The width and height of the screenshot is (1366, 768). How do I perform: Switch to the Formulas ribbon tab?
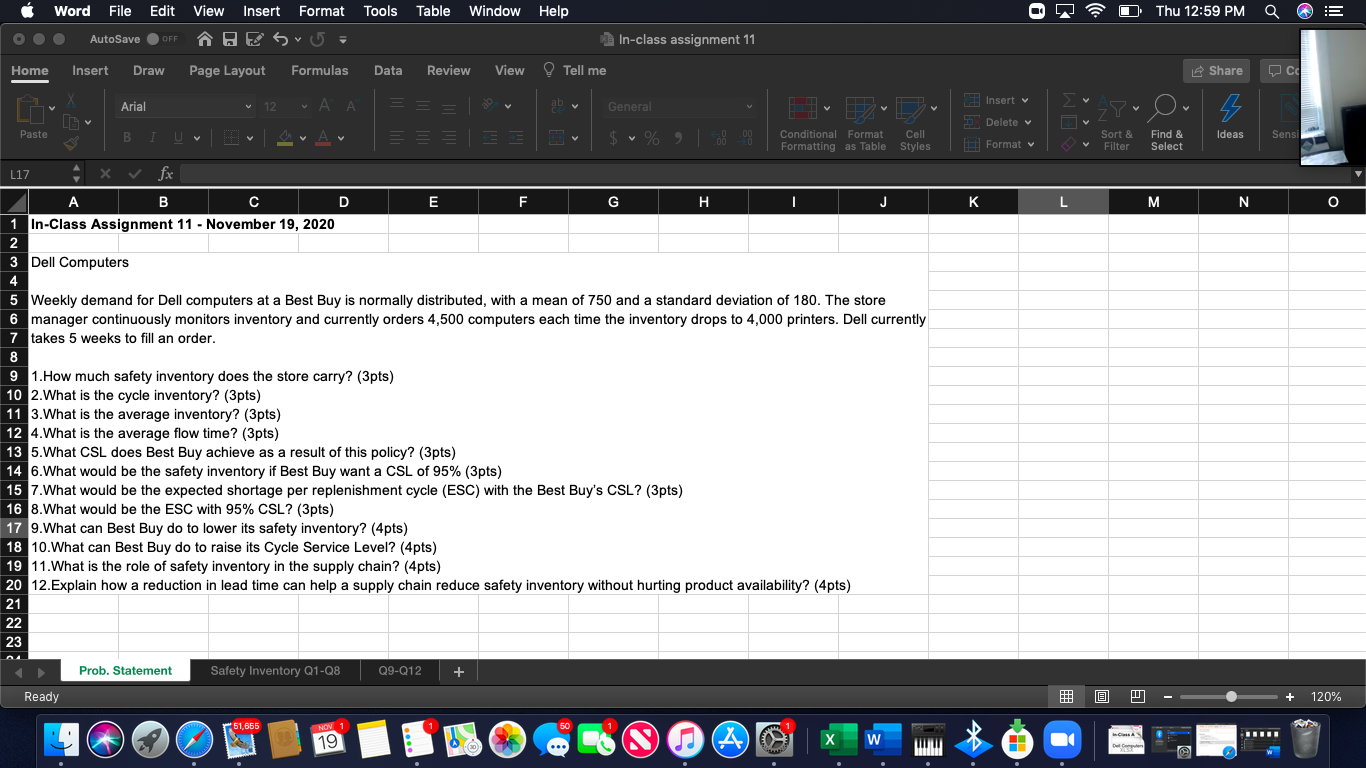point(319,70)
